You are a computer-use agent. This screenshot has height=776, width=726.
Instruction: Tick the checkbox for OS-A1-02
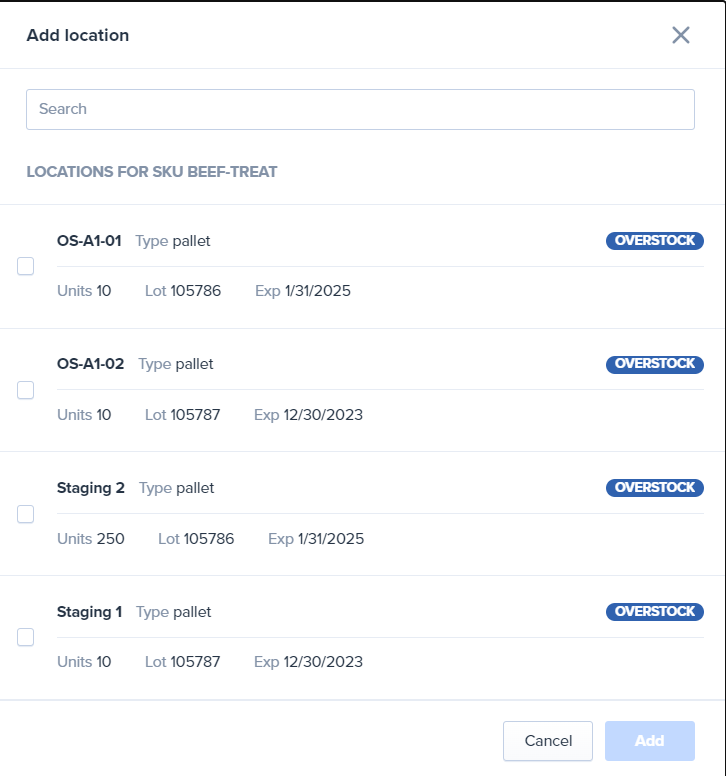click(26, 390)
